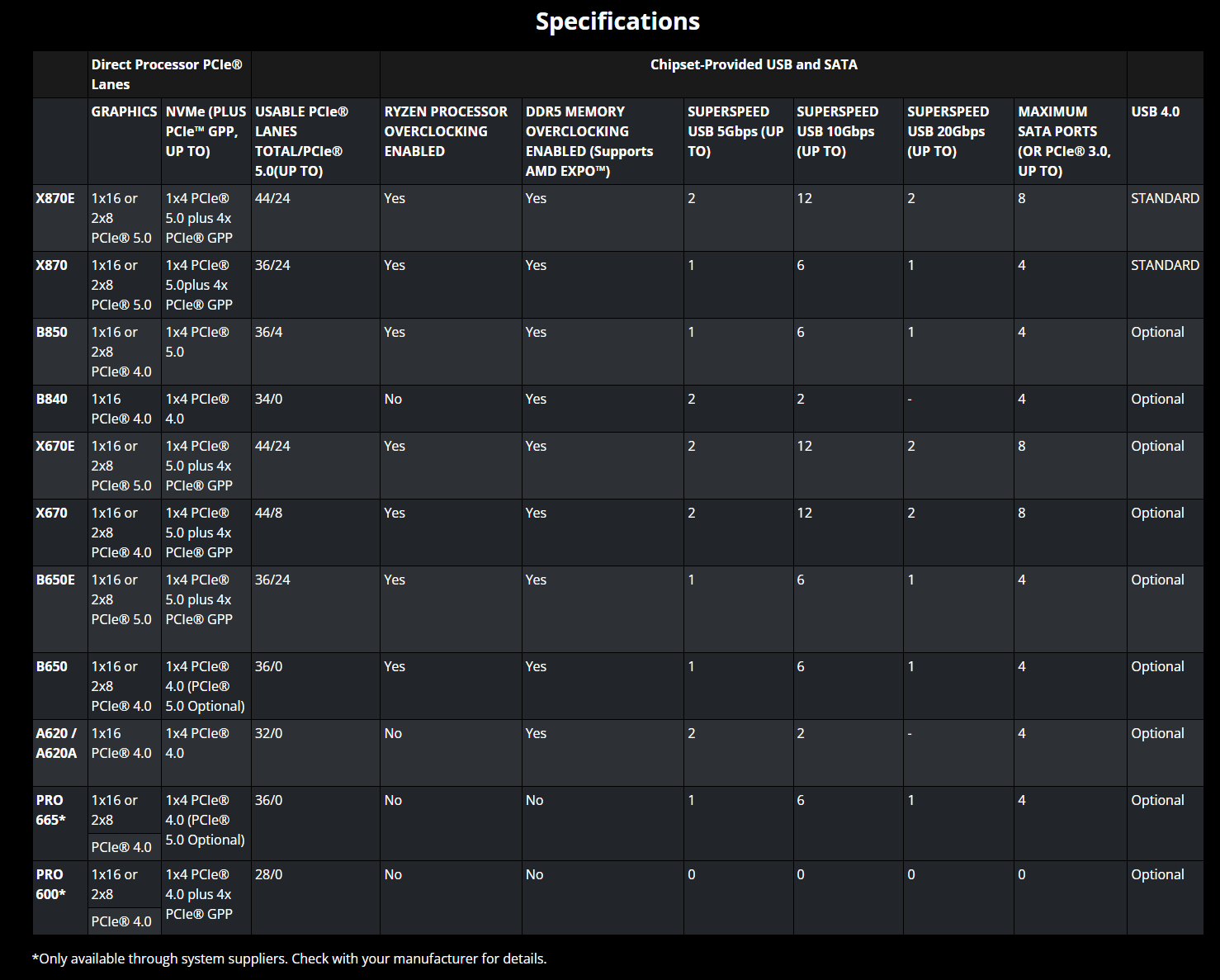
Task: Click USB 10Gbps "6" in PRO 665 row
Action: point(801,800)
